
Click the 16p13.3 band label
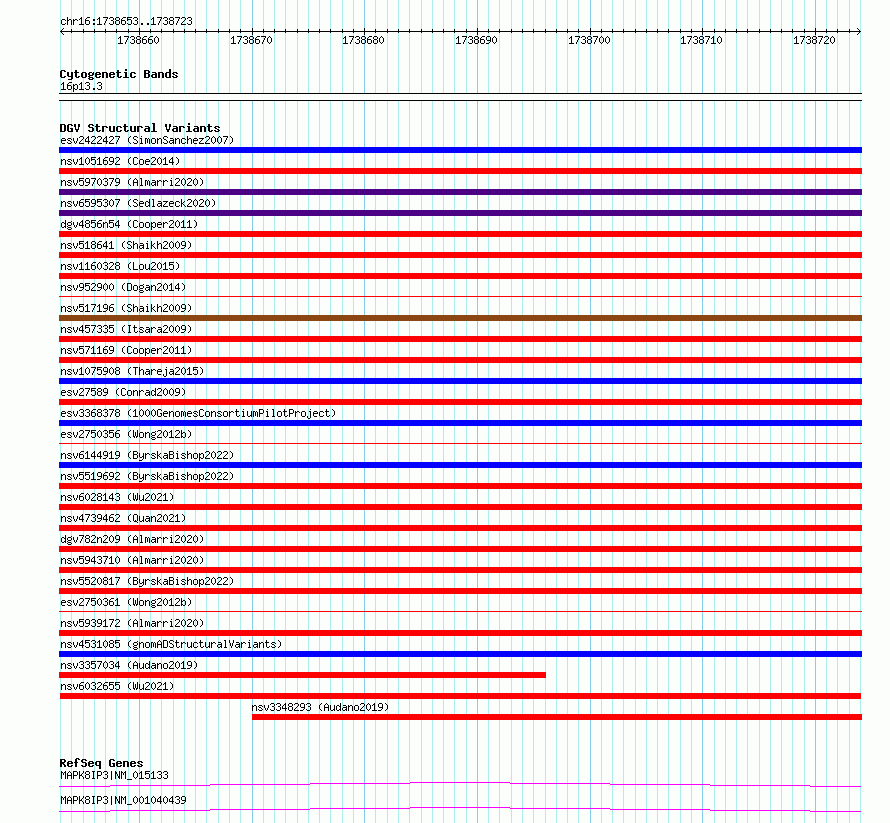pos(81,86)
